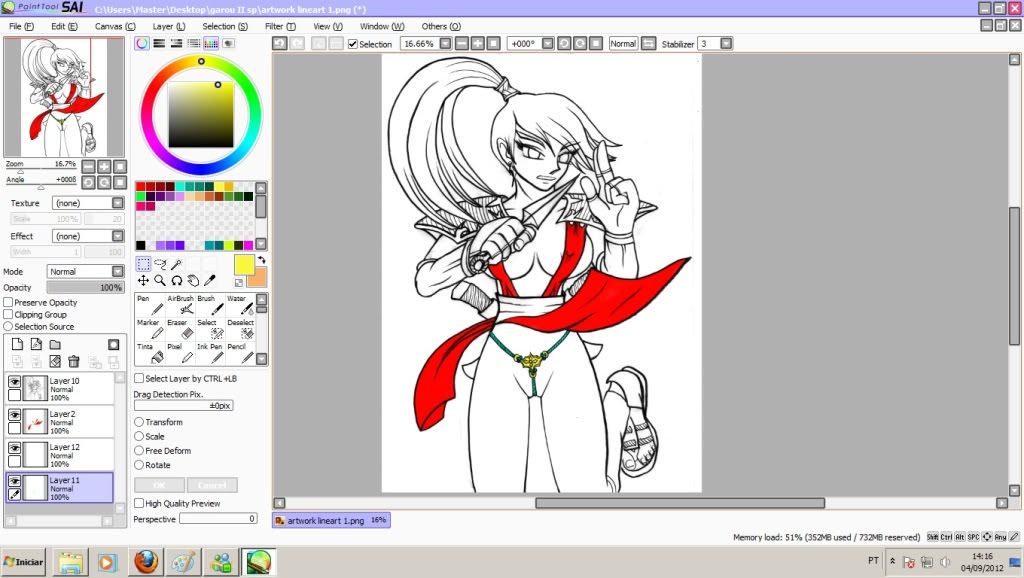Pick the Water brush tool
The image size is (1024, 578).
pyautogui.click(x=240, y=305)
